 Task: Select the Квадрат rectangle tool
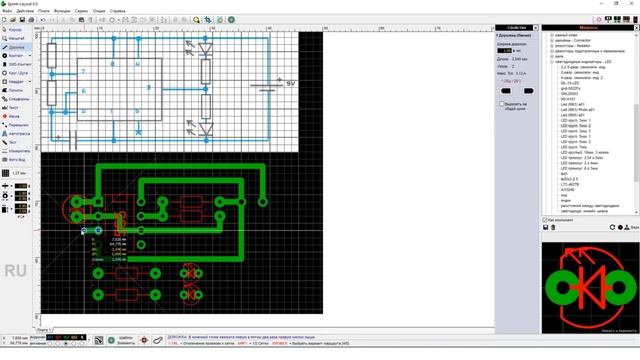[12, 82]
